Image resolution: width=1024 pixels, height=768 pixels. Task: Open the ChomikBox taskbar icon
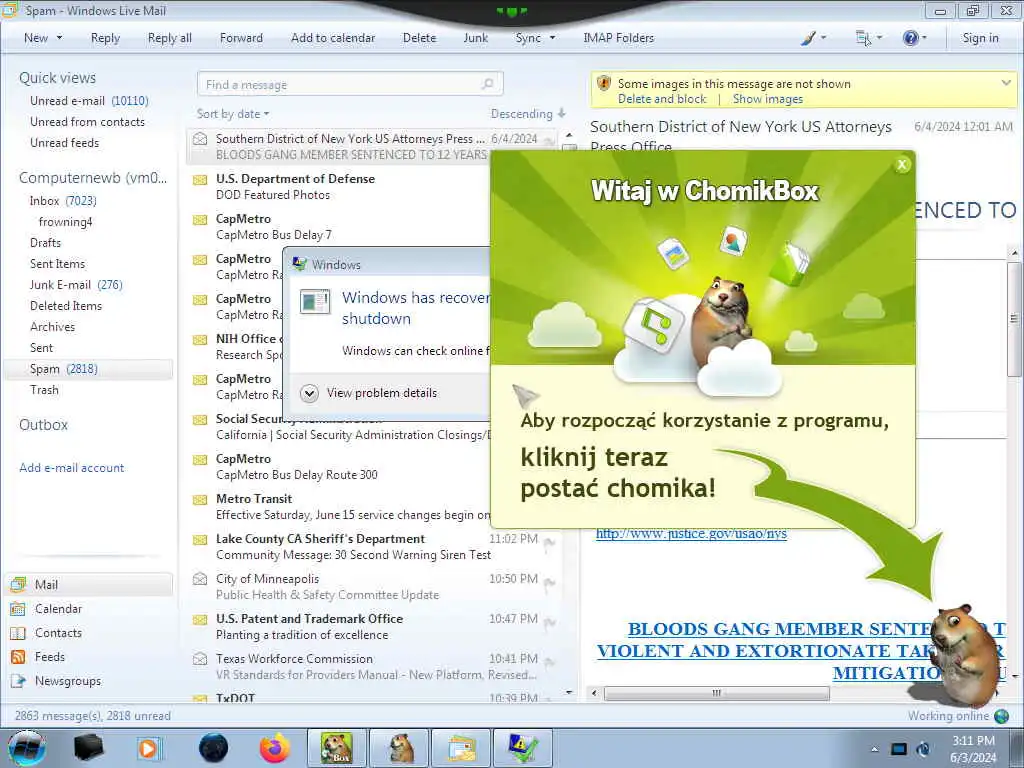pos(336,748)
